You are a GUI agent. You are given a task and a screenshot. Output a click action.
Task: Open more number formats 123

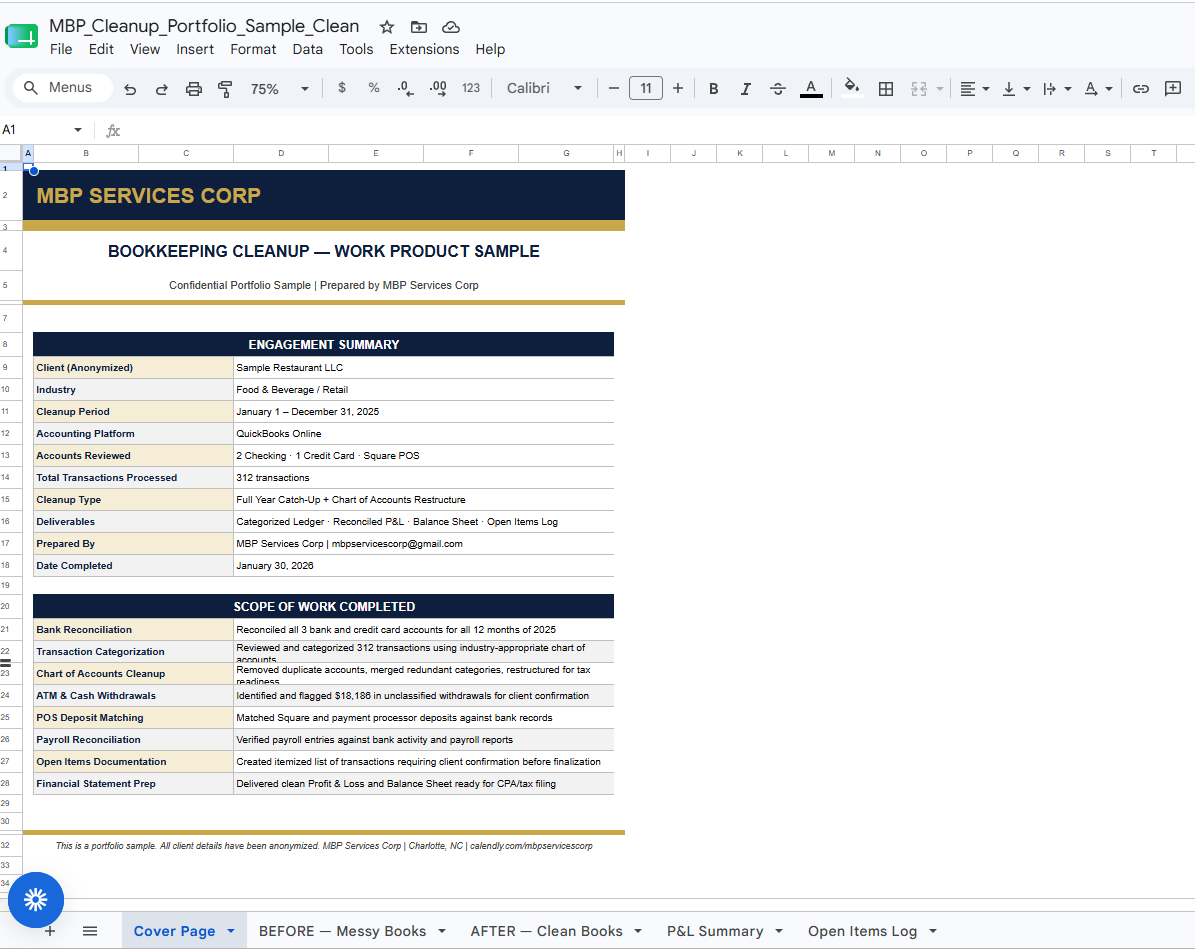click(x=471, y=88)
